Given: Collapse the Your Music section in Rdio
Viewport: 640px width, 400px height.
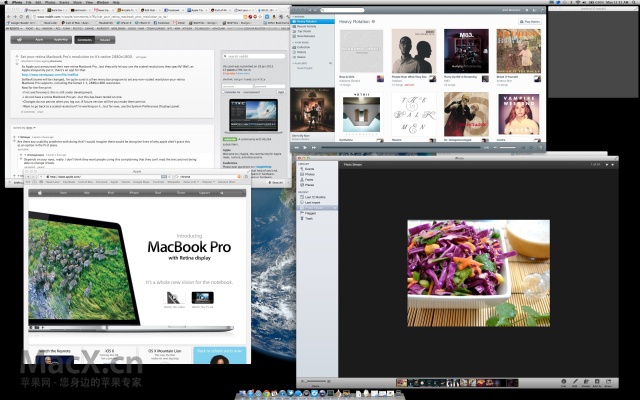Looking at the screenshot, I should point(293,42).
